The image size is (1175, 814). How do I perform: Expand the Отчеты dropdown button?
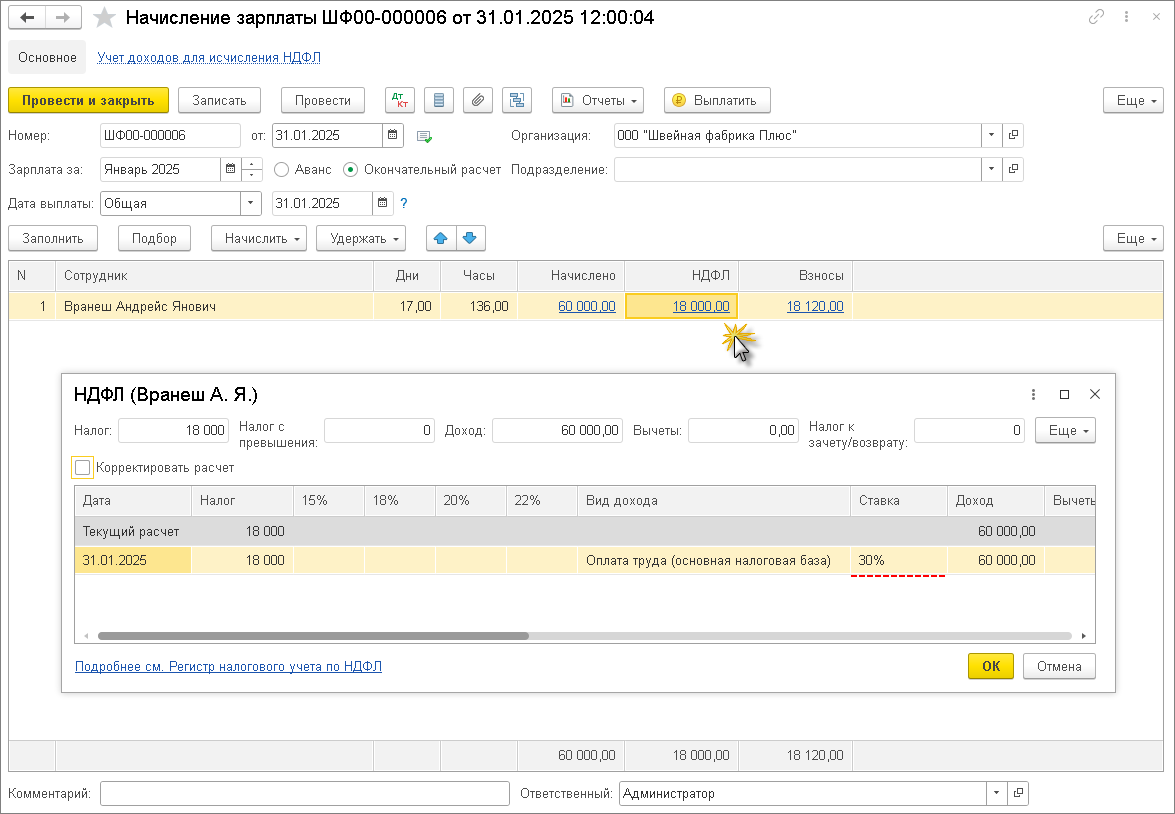pyautogui.click(x=598, y=100)
